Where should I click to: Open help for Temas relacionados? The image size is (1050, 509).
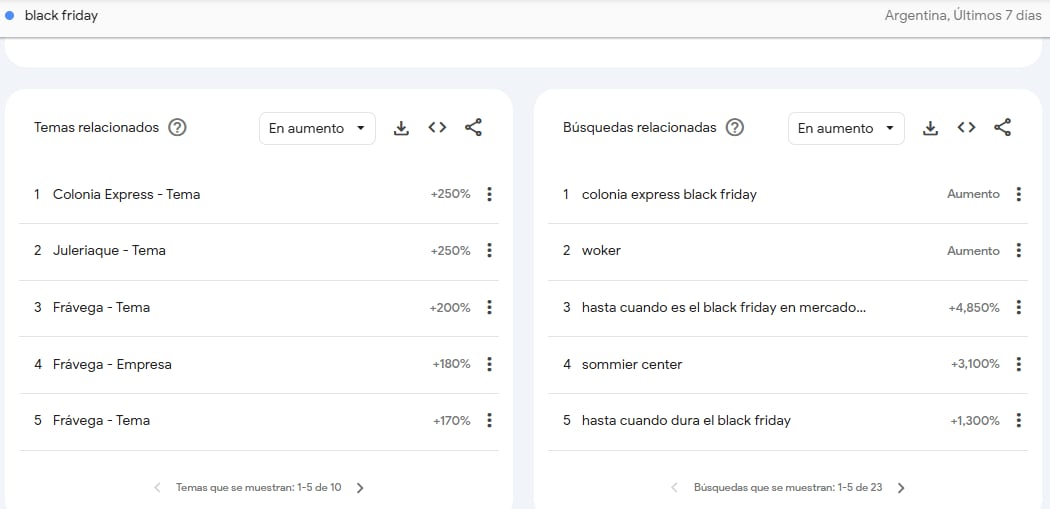tap(177, 127)
